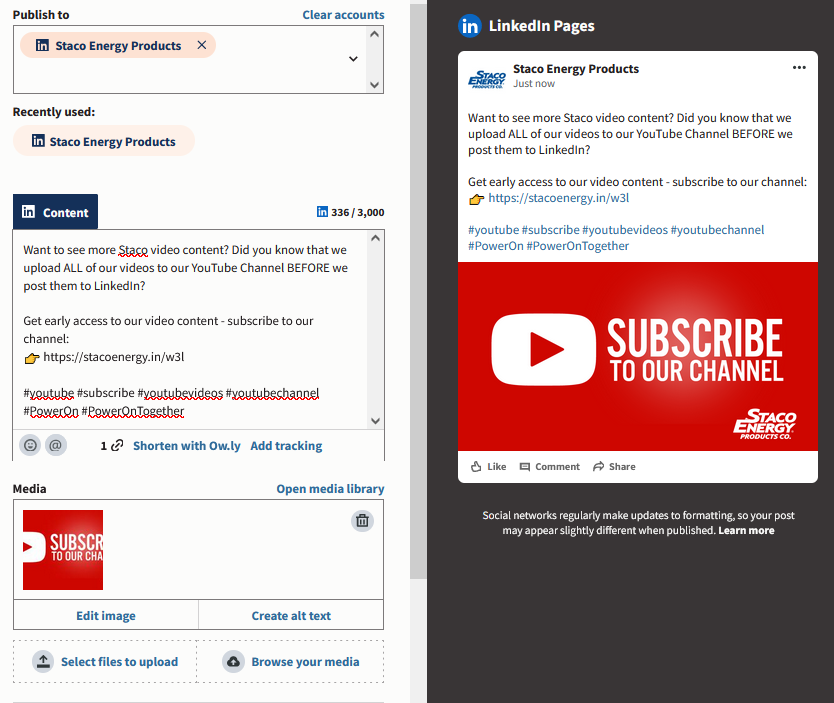Select recently used Staco Energy Products account
This screenshot has height=703, width=834.
104,141
